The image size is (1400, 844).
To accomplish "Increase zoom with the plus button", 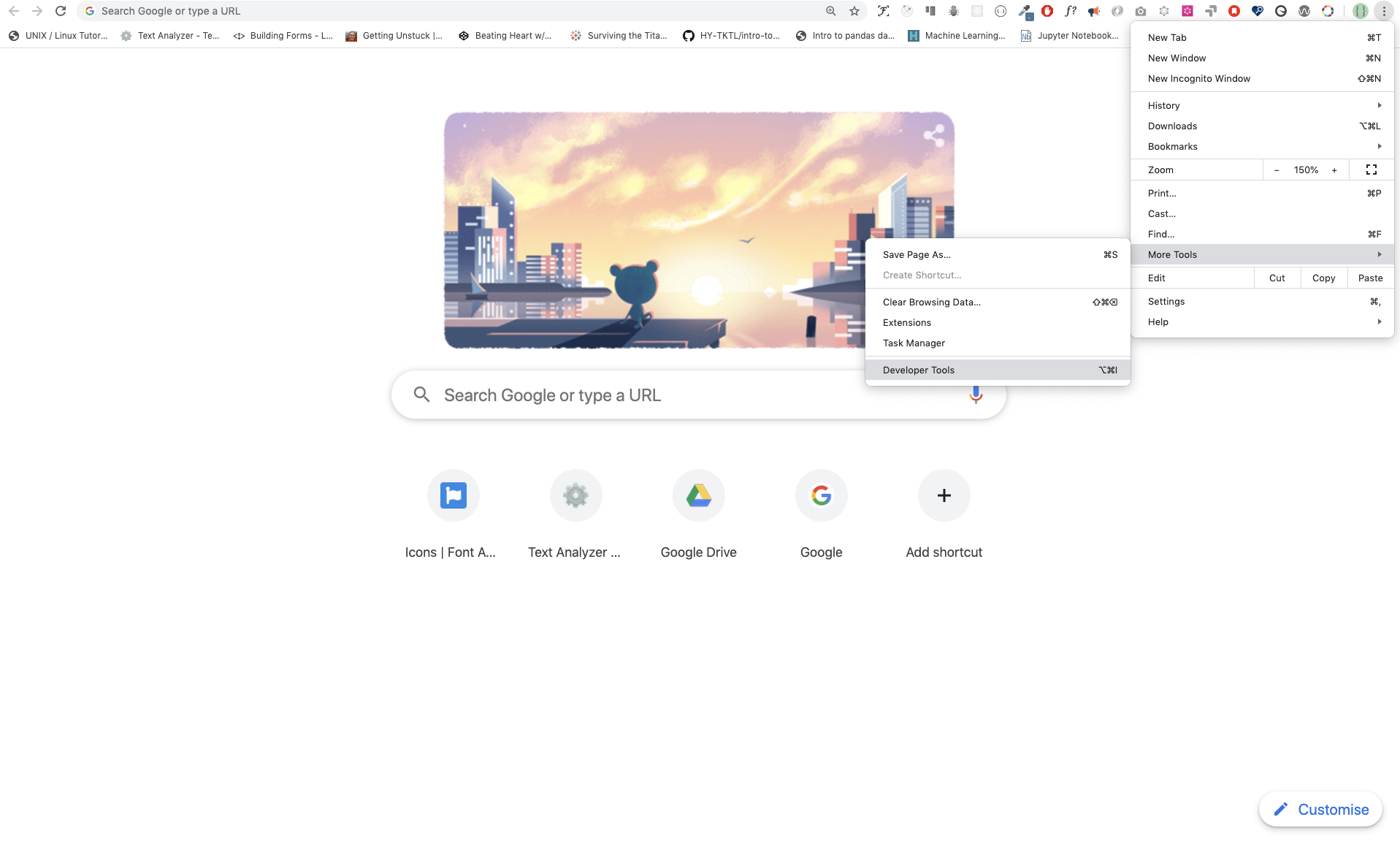I will (1334, 170).
